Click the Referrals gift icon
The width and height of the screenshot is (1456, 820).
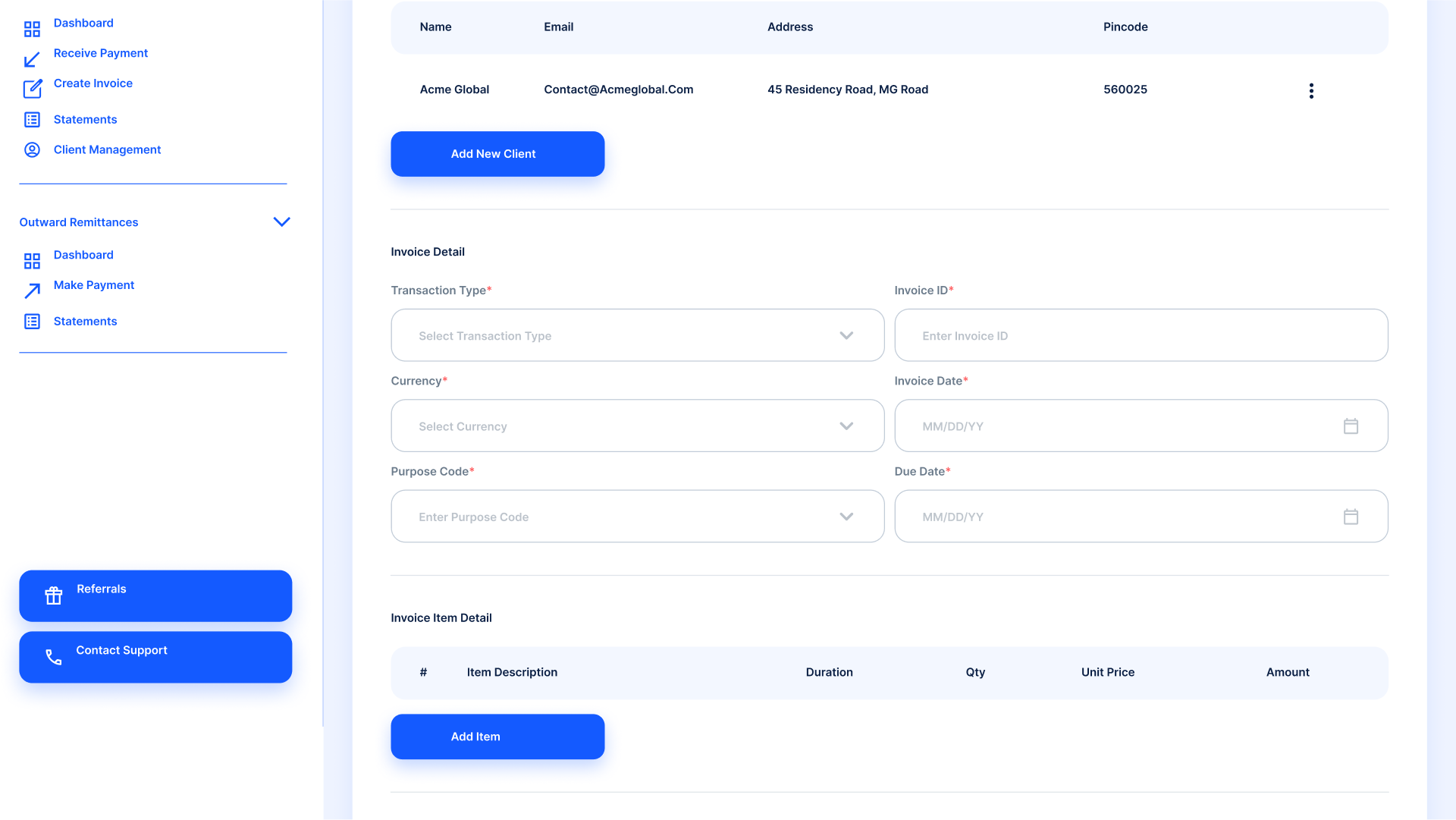click(53, 595)
